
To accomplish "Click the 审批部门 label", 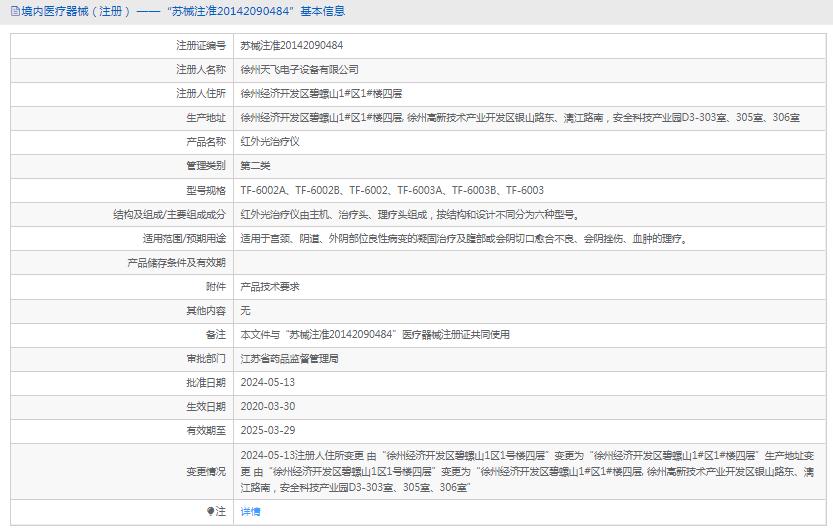I will coord(206,359).
